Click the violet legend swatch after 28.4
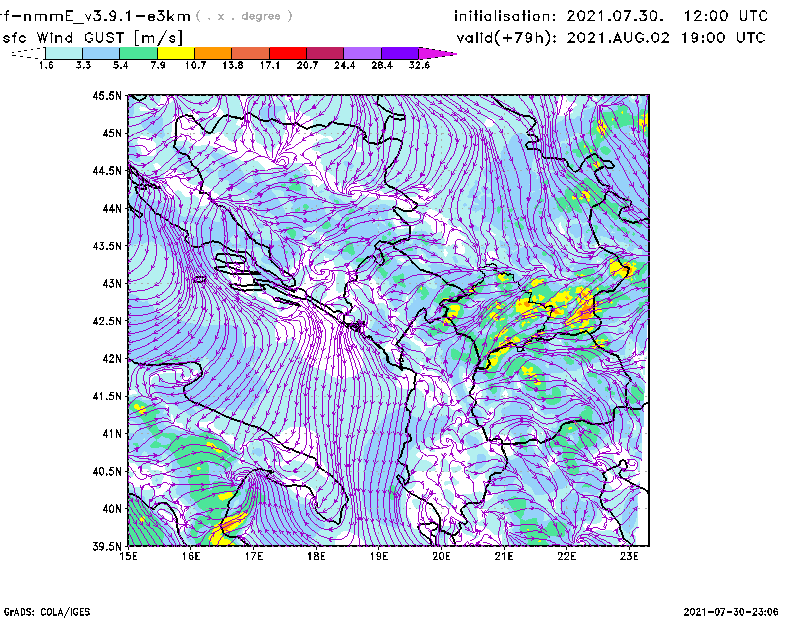The width and height of the screenshot is (800, 618). click(399, 53)
